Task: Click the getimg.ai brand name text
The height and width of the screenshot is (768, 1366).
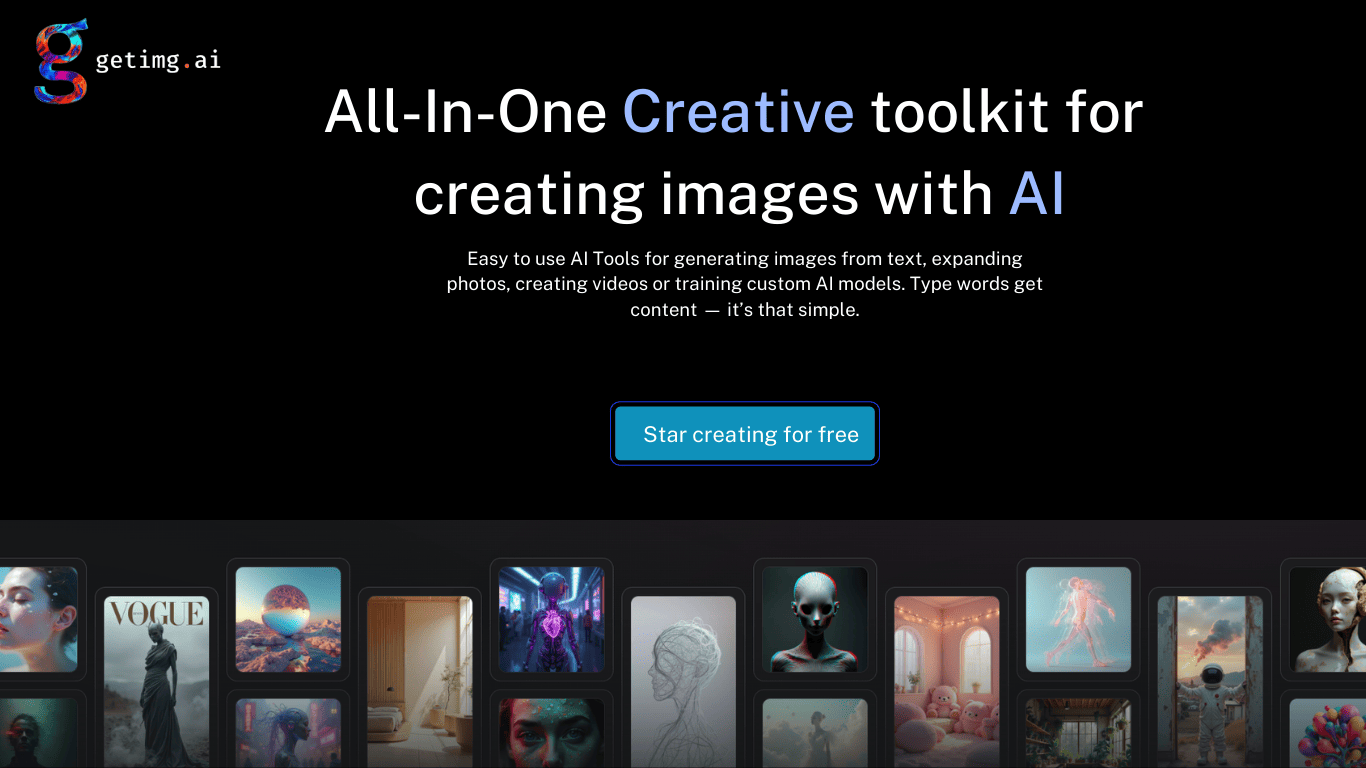Action: [x=158, y=60]
